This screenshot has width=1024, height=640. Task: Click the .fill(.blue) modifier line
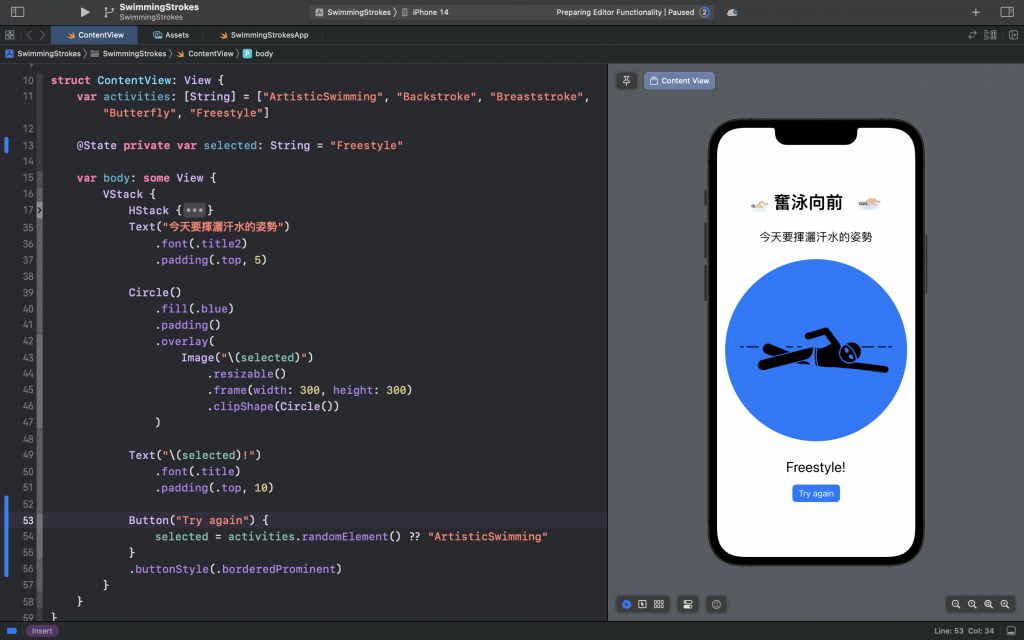(x=195, y=308)
